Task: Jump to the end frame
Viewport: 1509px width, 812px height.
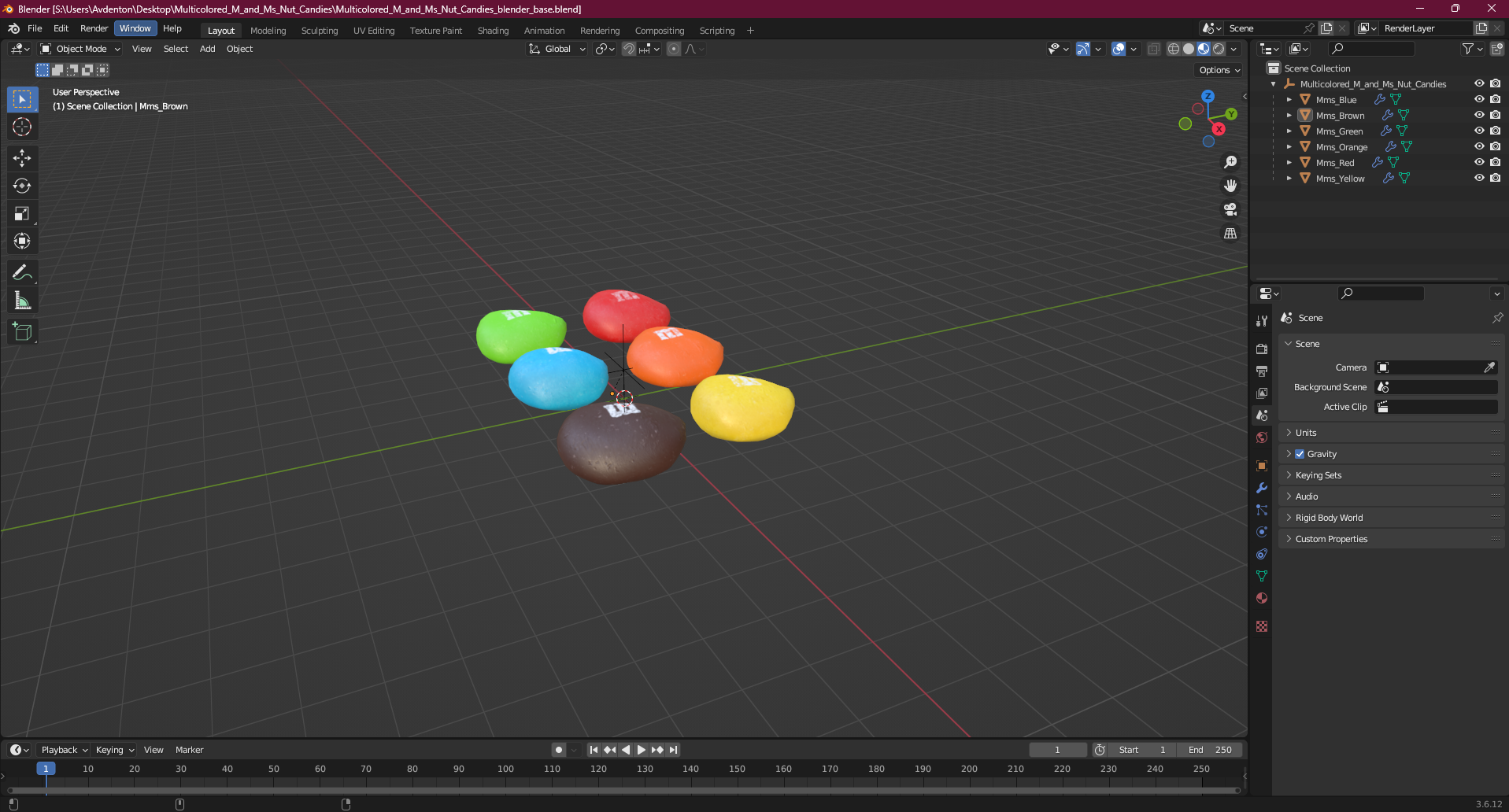Action: click(673, 750)
